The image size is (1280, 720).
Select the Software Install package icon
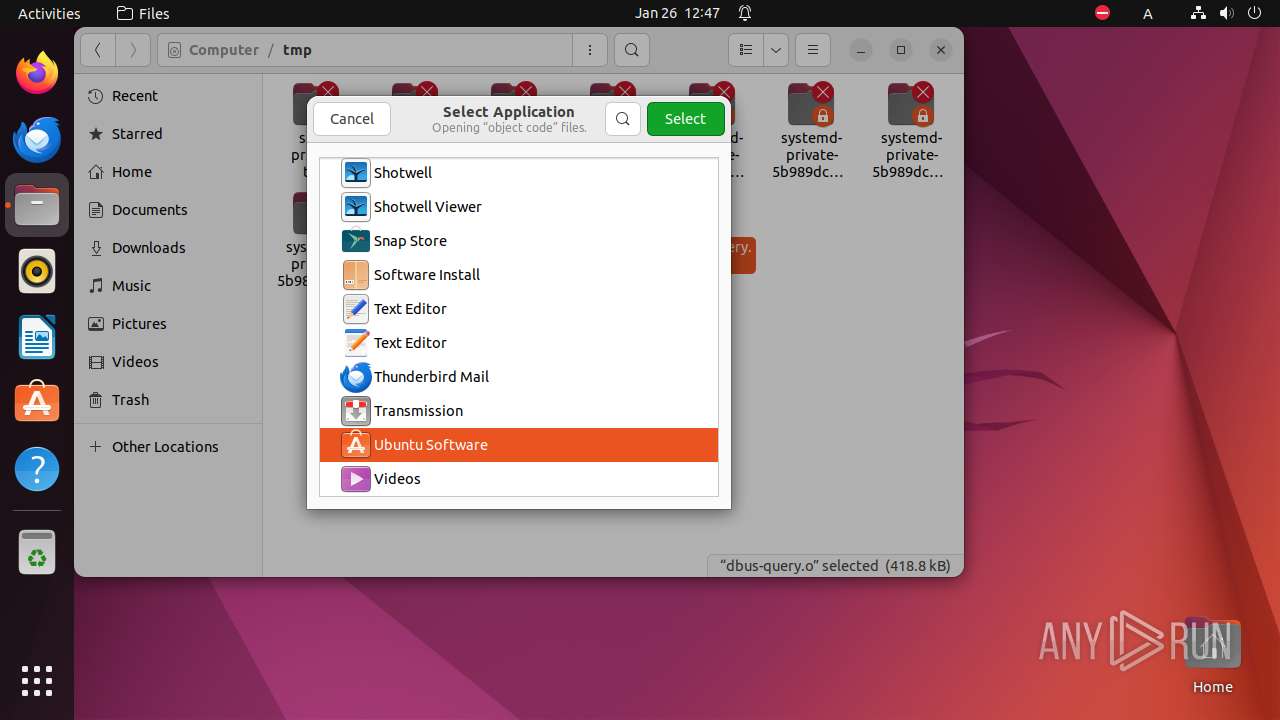coord(356,275)
